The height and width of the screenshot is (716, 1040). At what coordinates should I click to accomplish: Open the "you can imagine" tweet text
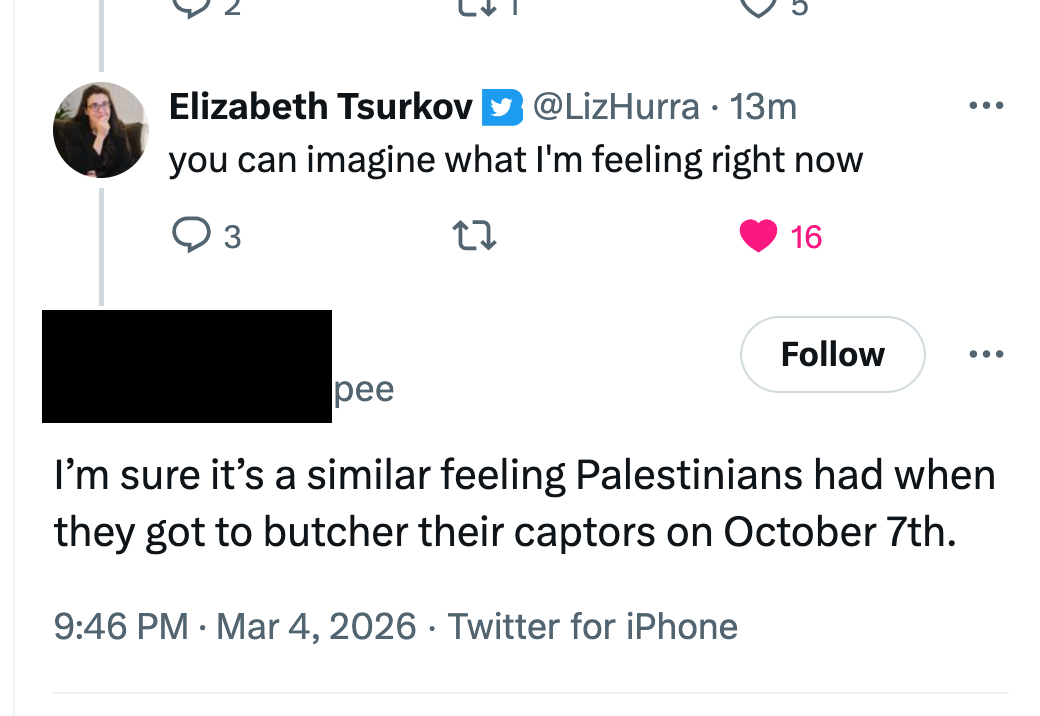coord(515,160)
